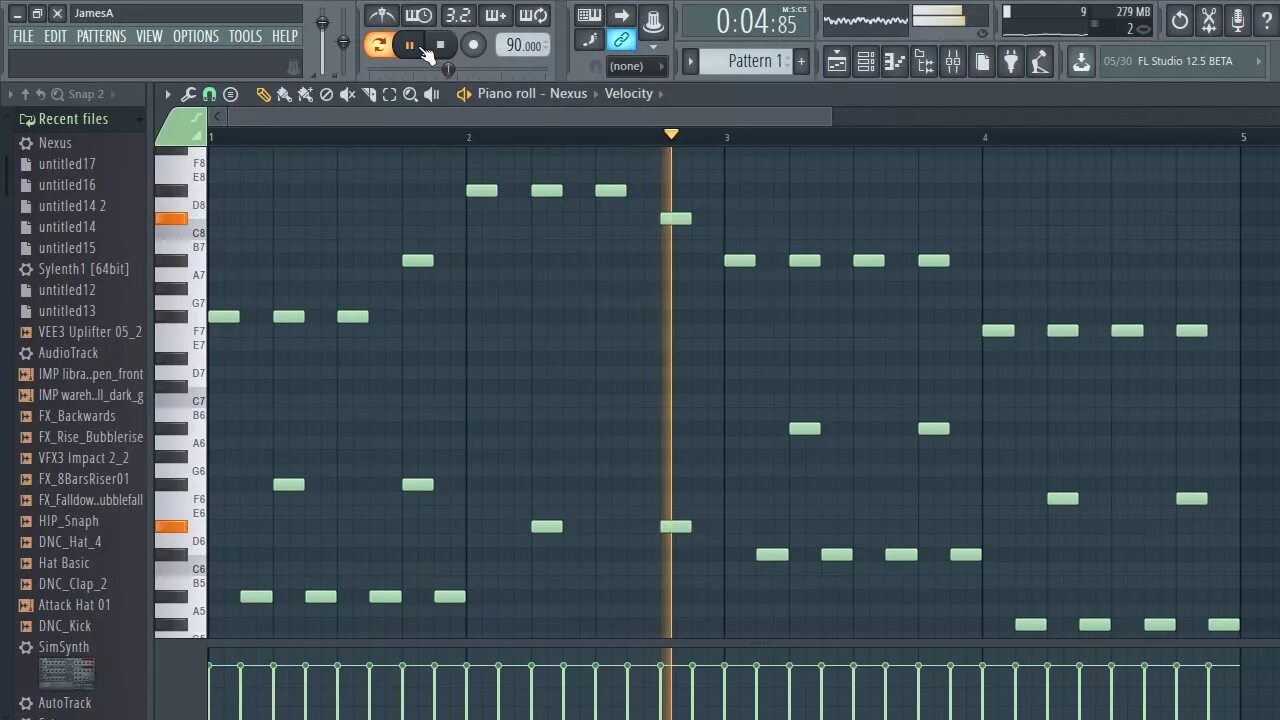This screenshot has height=720, width=1280.
Task: Click the browser collapse-up arrow icon
Action: pos(26,94)
